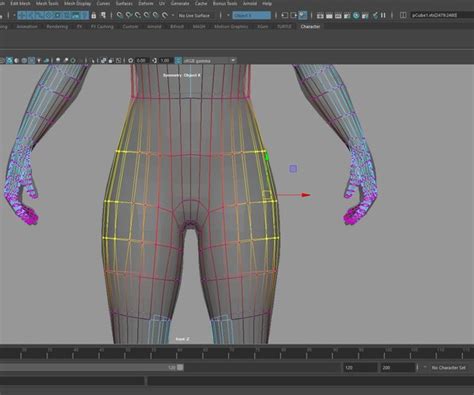Click the render current frame icon
The height and width of the screenshot is (395, 474).
click(329, 15)
